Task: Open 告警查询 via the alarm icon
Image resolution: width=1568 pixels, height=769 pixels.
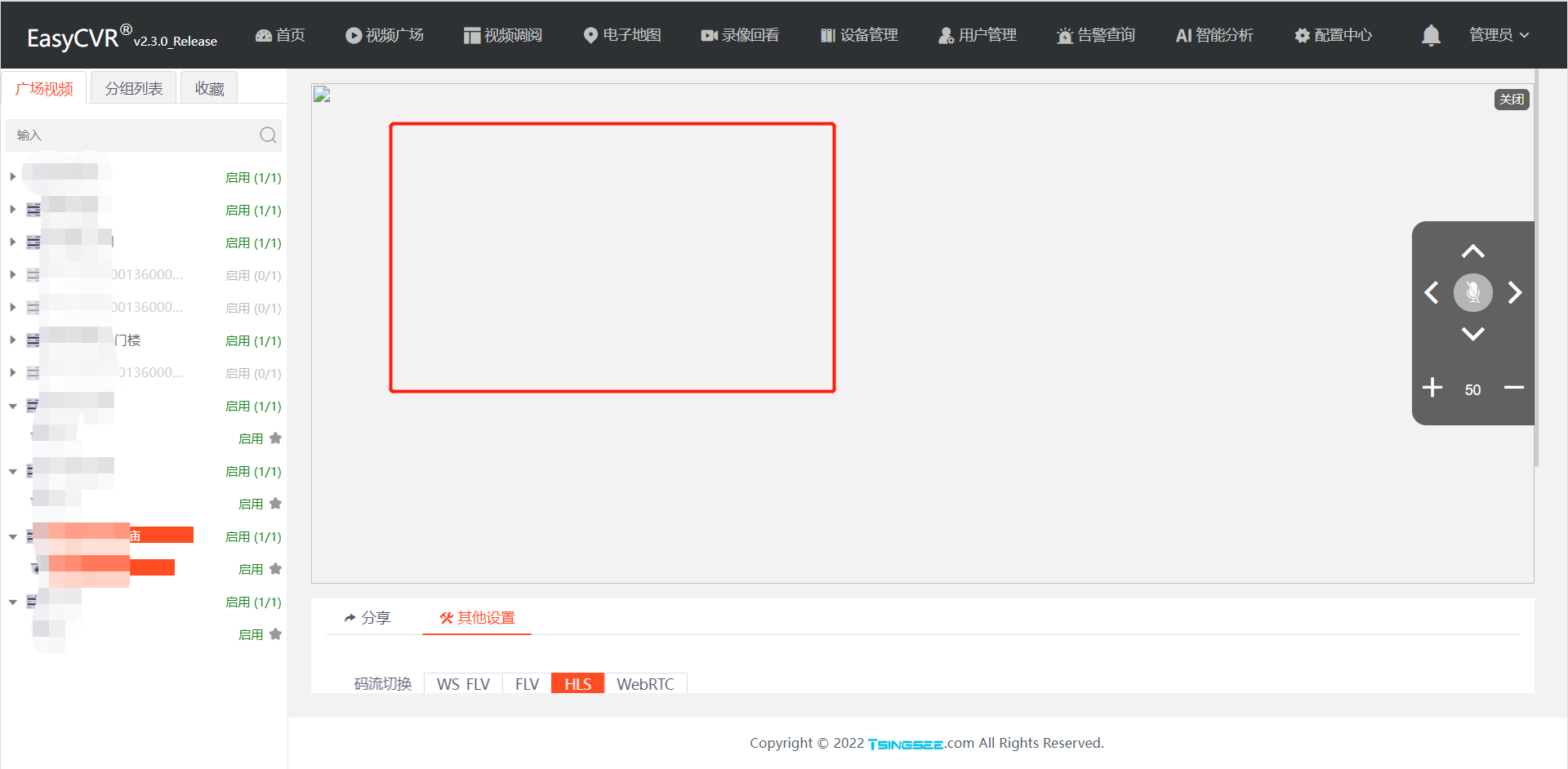Action: 1065,35
